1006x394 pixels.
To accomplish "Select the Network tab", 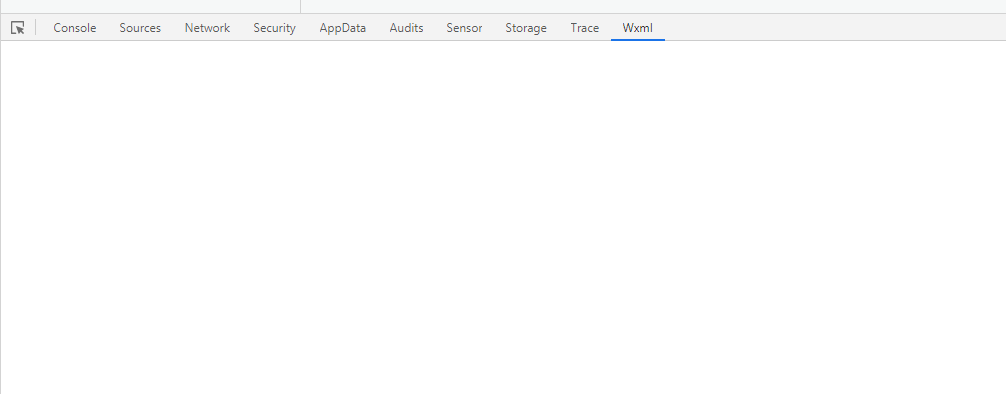I will pos(207,28).
